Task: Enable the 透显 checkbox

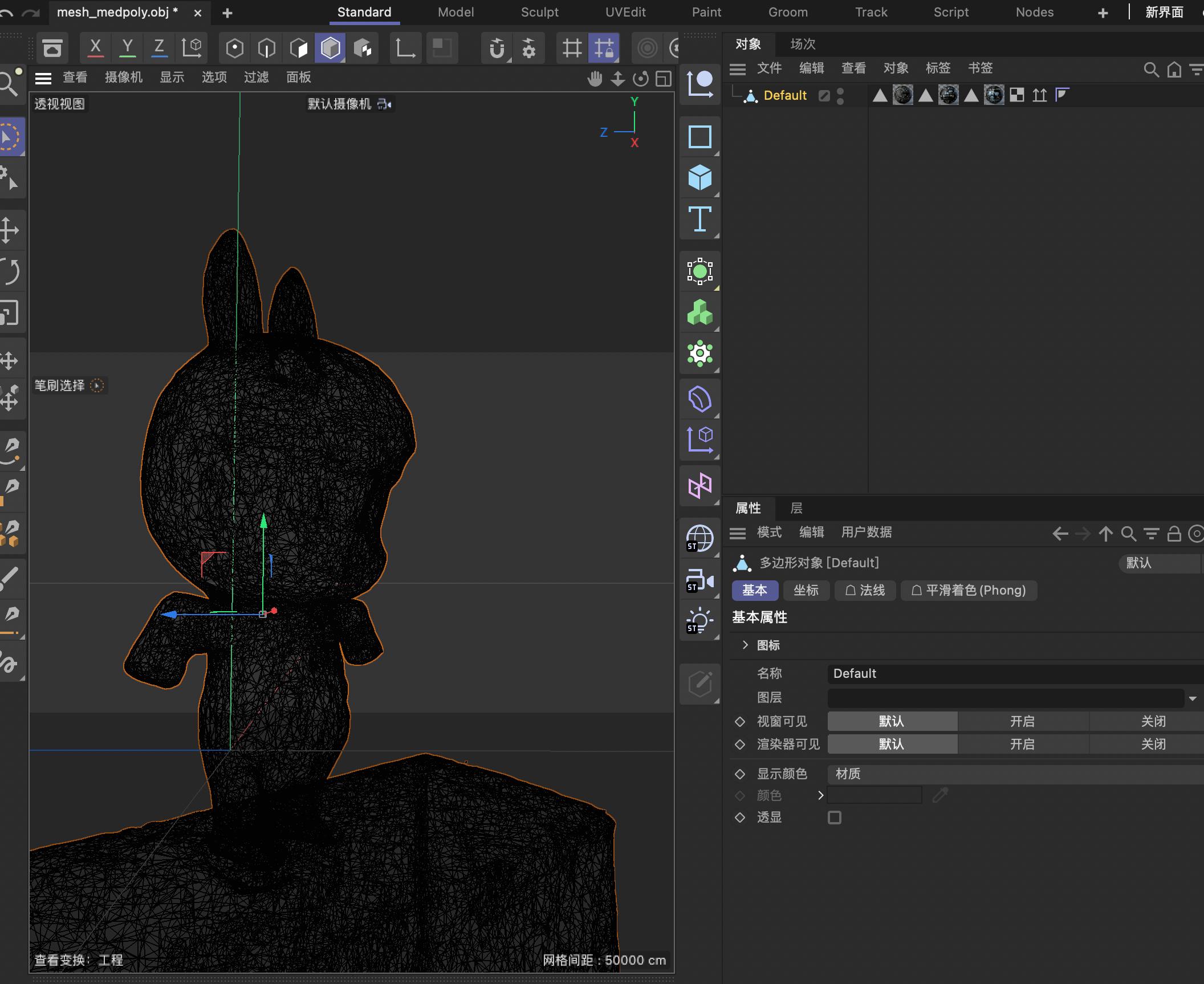Action: click(x=835, y=818)
